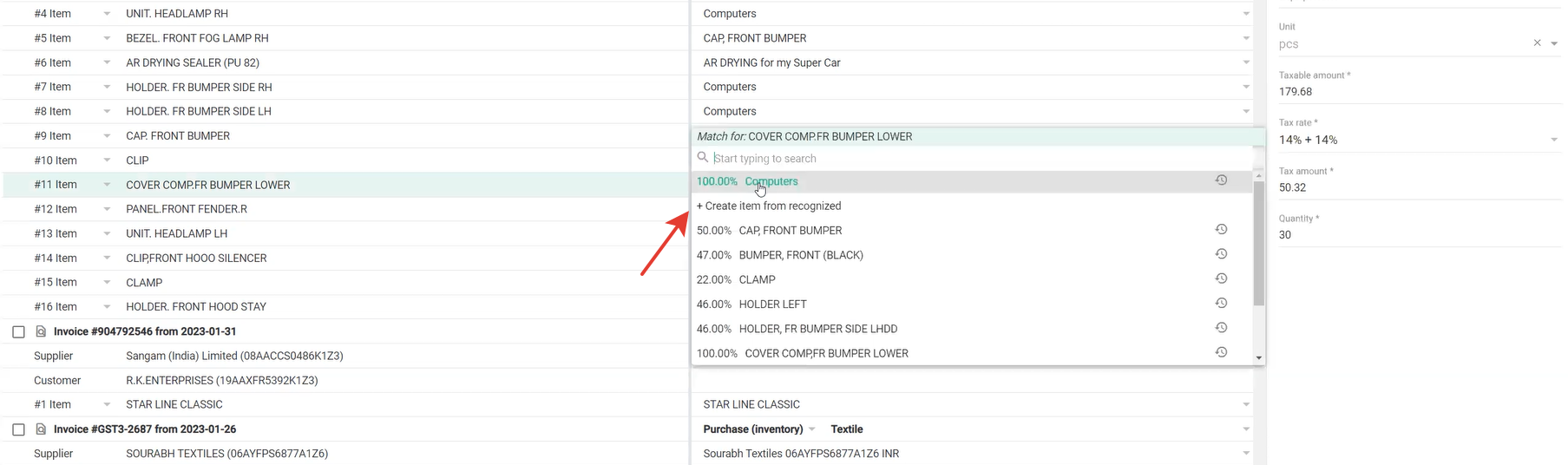The width and height of the screenshot is (1568, 465).
Task: Click history icon beside CAP, FRONT BUMPER suggestion
Action: point(1220,230)
